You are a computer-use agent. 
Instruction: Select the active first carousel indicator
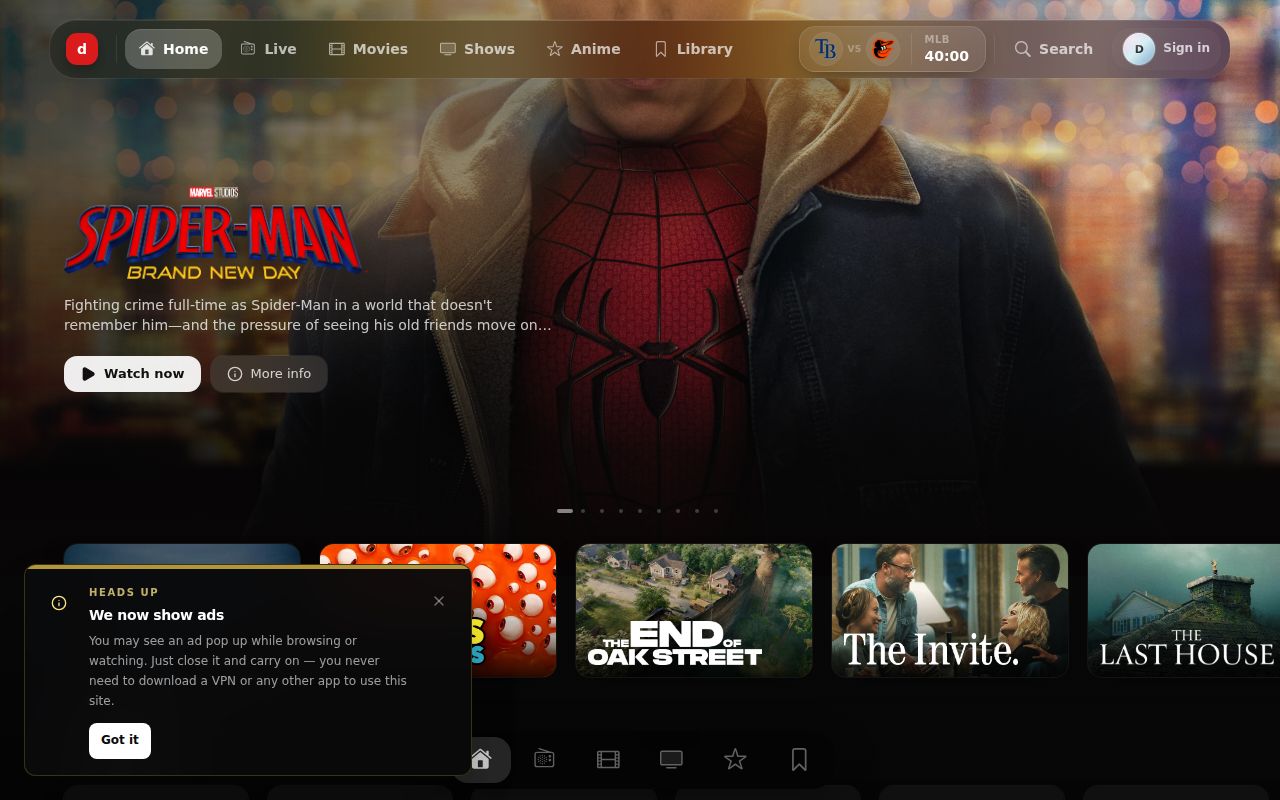click(x=565, y=511)
